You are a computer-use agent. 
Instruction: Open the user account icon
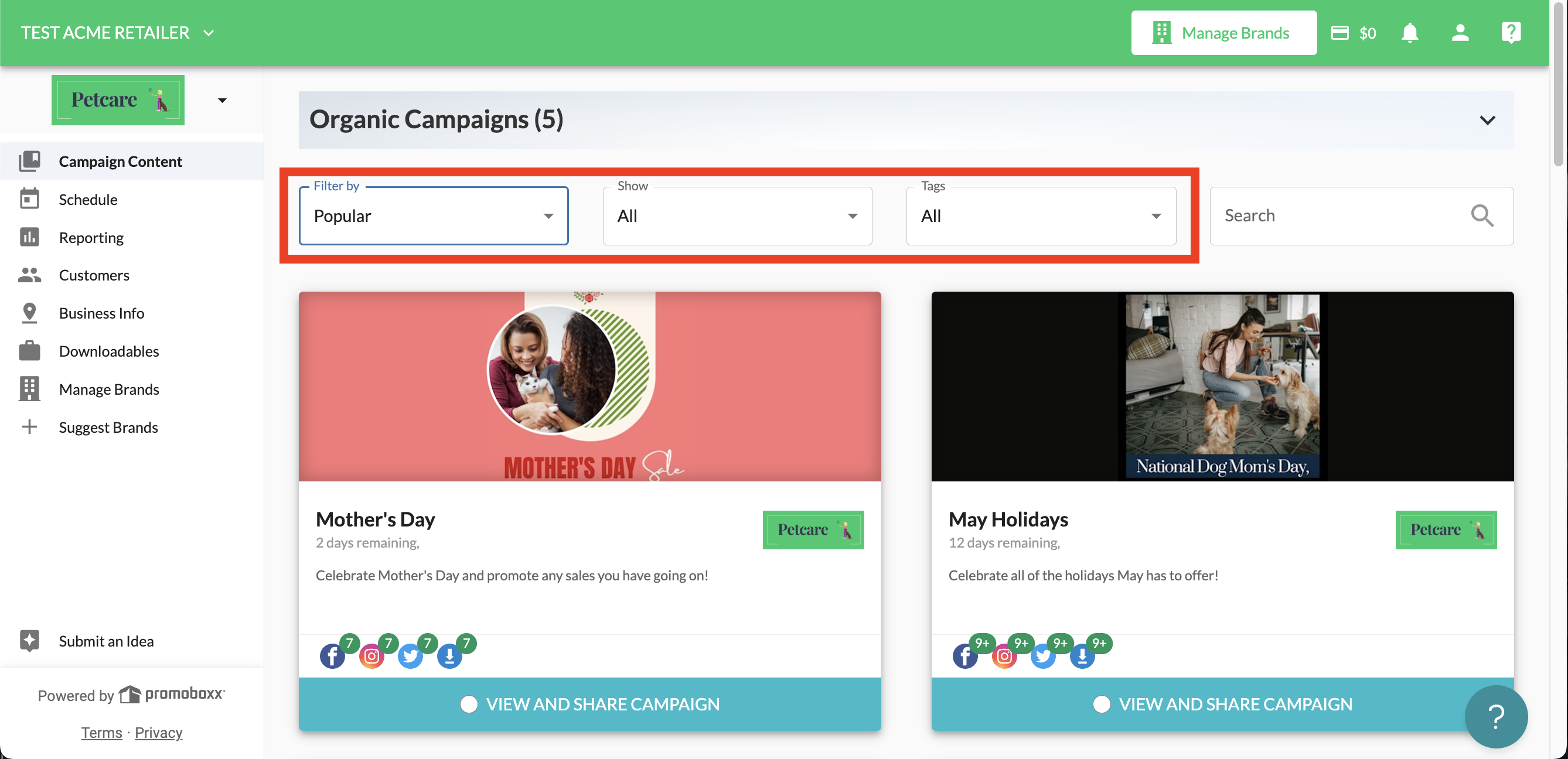point(1460,33)
